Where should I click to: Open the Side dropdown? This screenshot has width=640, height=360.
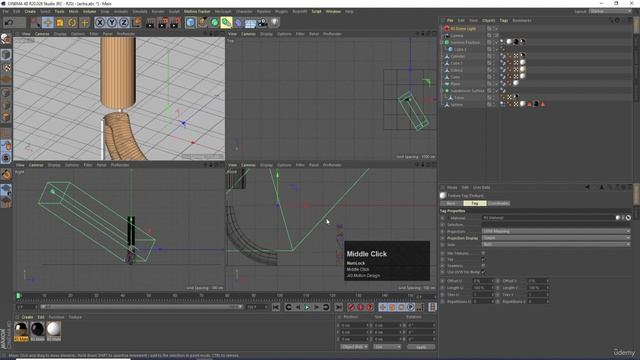(556, 244)
